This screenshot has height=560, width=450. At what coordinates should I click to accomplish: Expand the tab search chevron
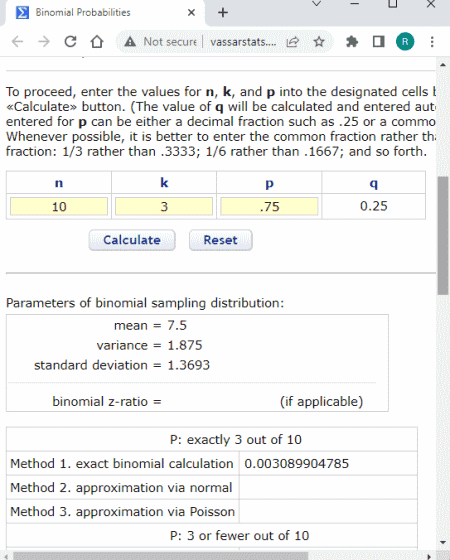click(316, 4)
